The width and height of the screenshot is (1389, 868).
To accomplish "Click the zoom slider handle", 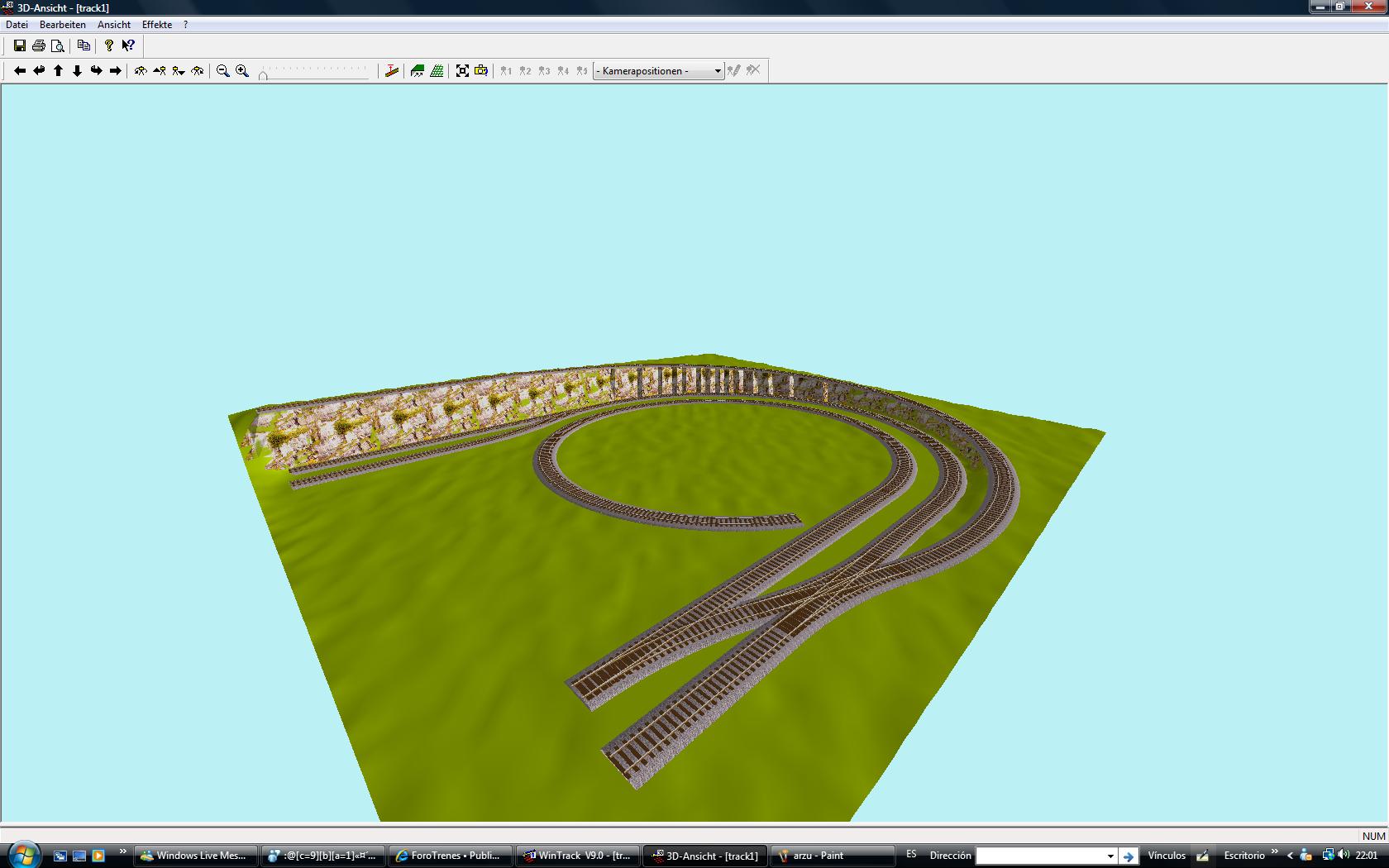I will click(263, 75).
